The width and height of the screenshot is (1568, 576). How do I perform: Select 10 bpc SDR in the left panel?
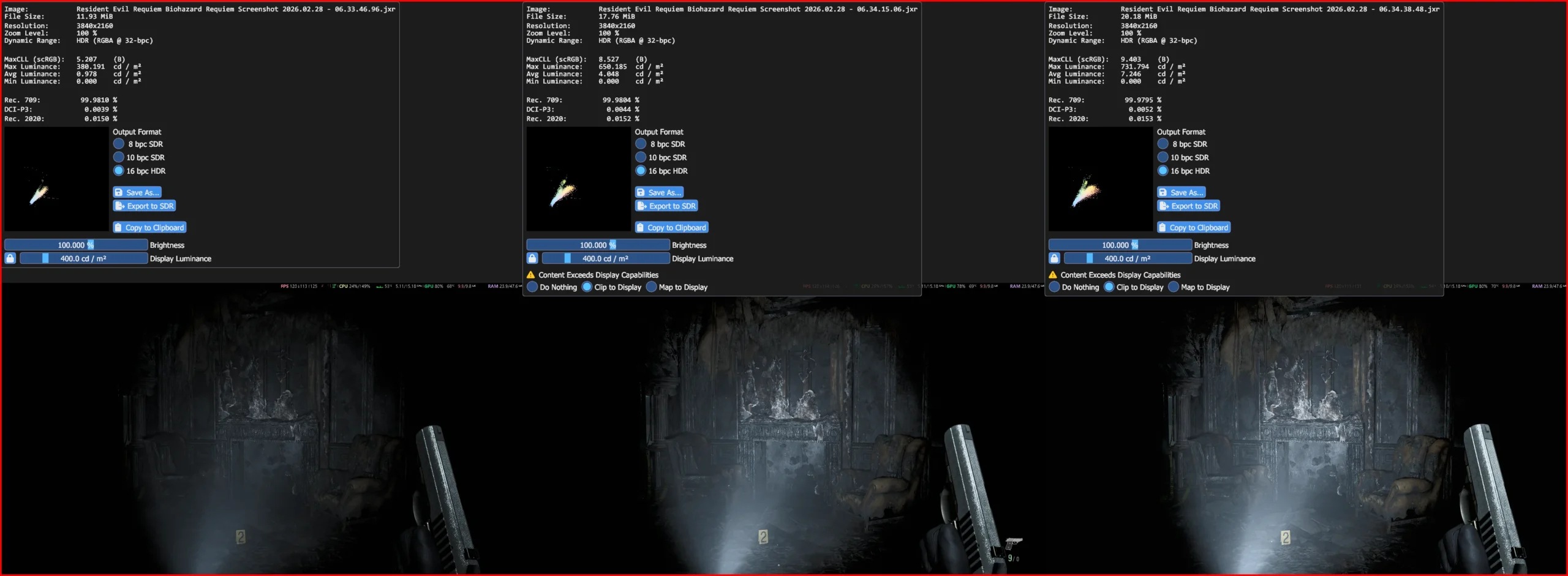point(119,157)
